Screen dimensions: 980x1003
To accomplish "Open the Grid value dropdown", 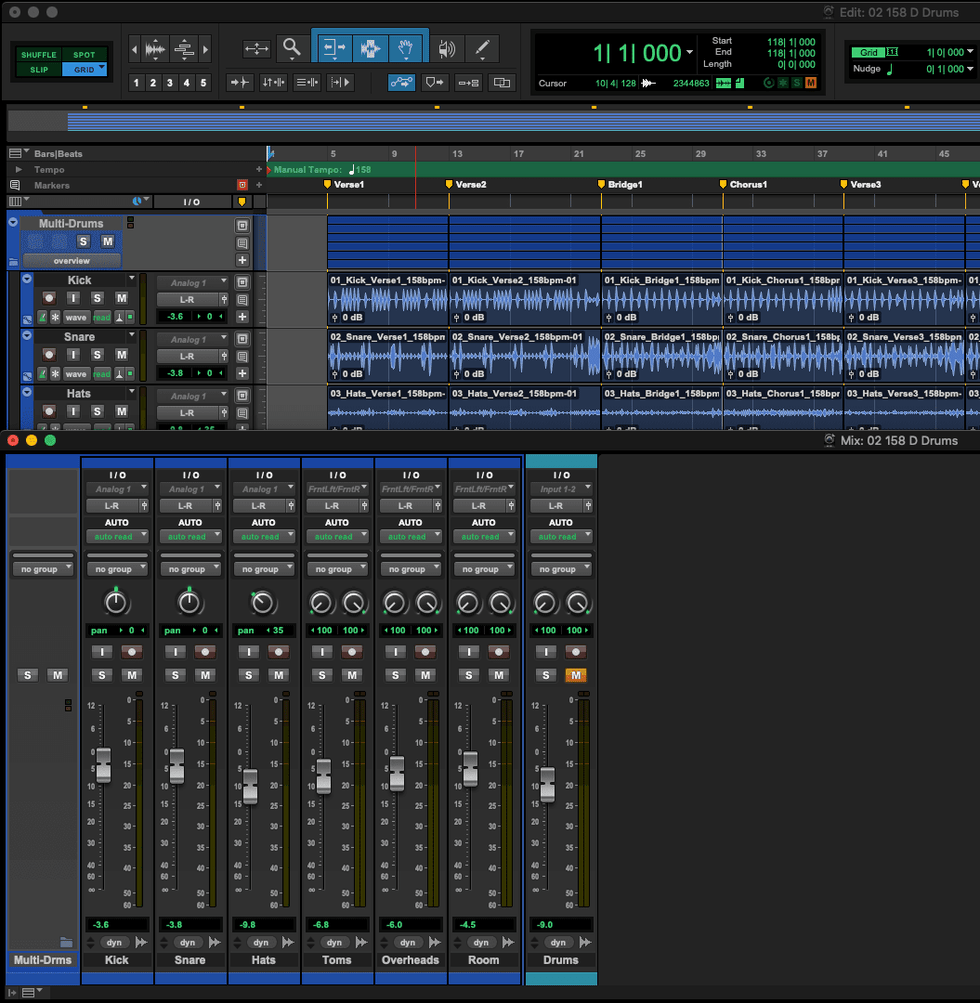I will 970,52.
